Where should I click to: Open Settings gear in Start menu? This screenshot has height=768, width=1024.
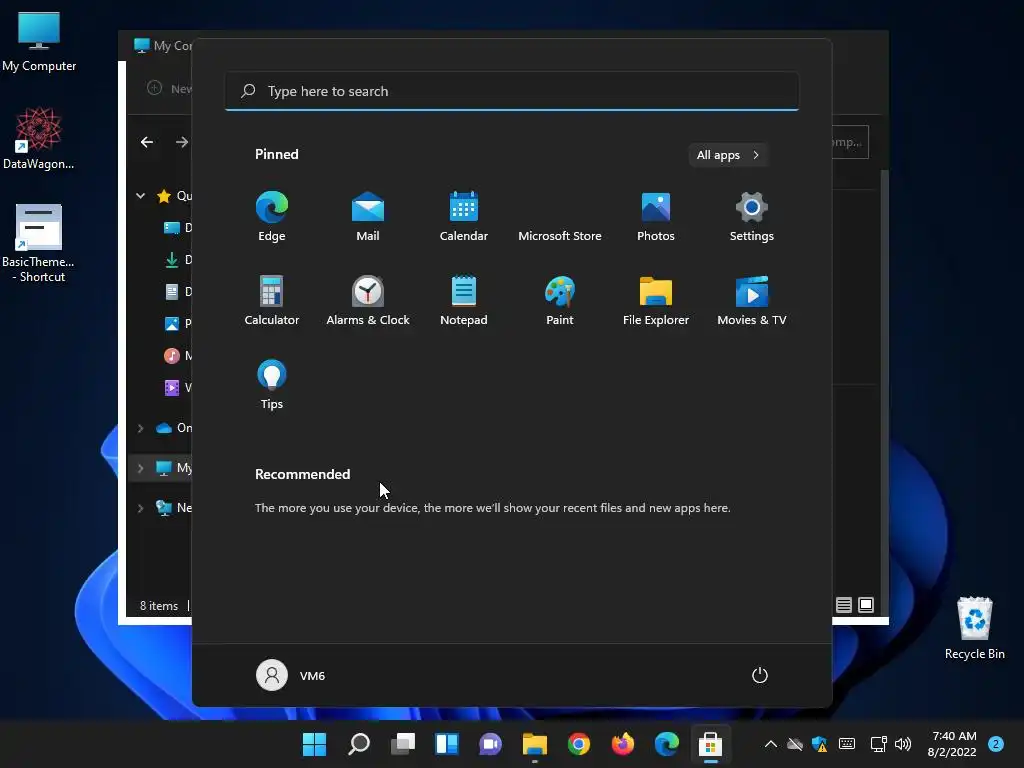[x=752, y=216]
